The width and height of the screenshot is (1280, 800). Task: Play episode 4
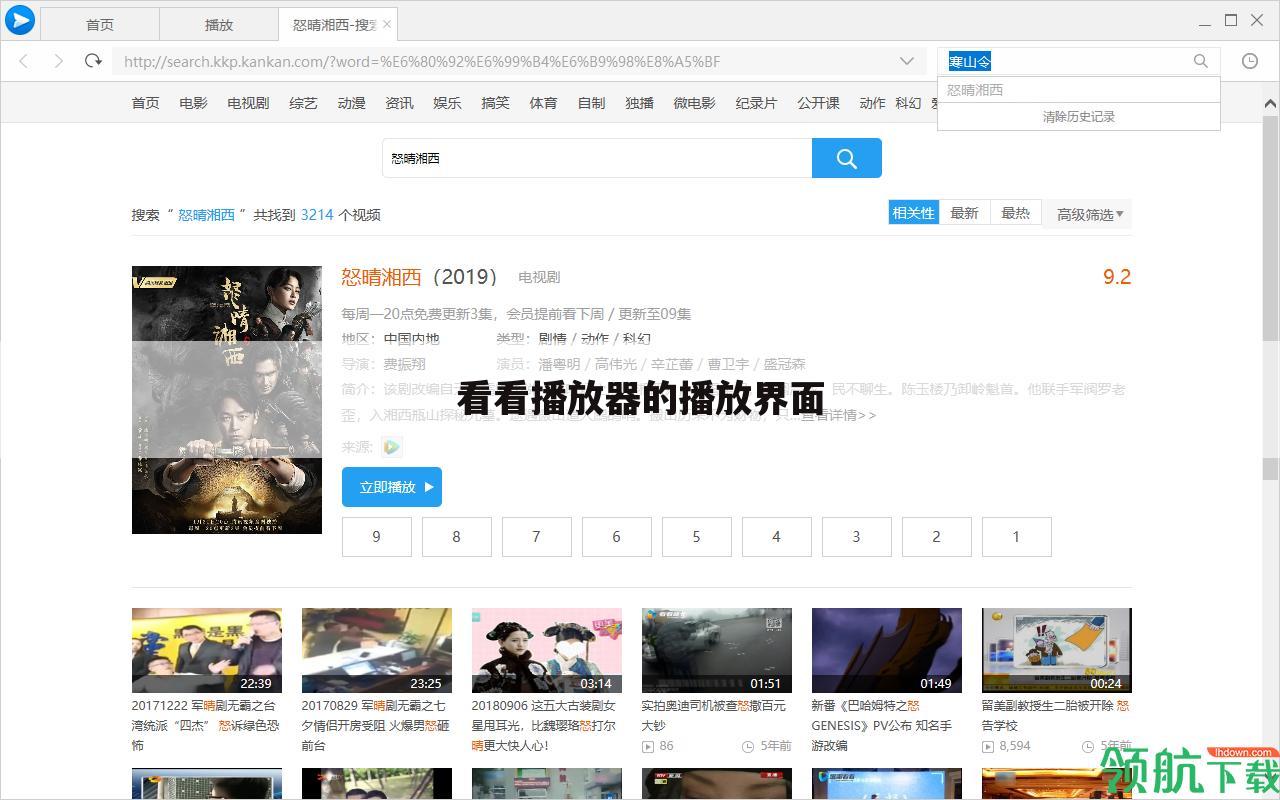click(x=777, y=537)
